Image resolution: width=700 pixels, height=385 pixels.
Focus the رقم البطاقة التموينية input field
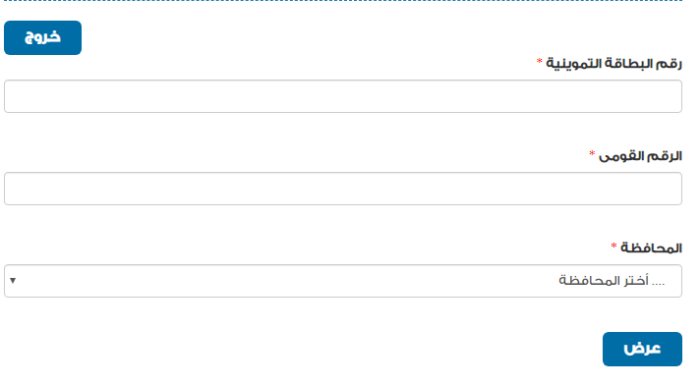click(x=343, y=96)
